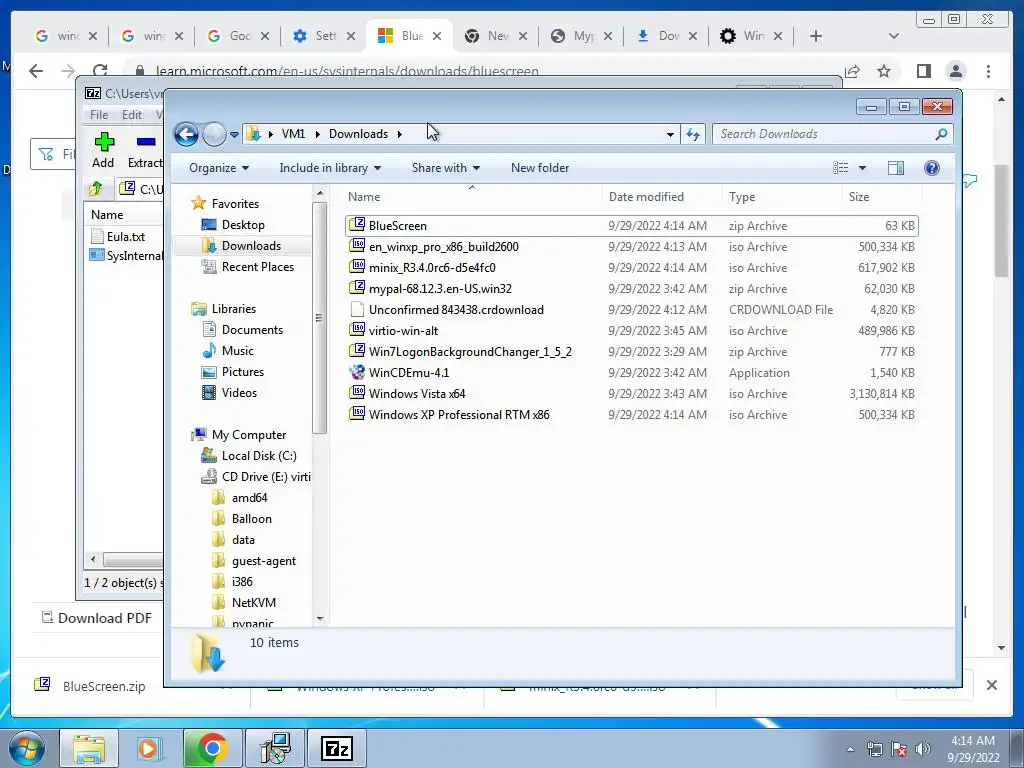
Task: Reload the Chrome page
Action: (x=100, y=71)
